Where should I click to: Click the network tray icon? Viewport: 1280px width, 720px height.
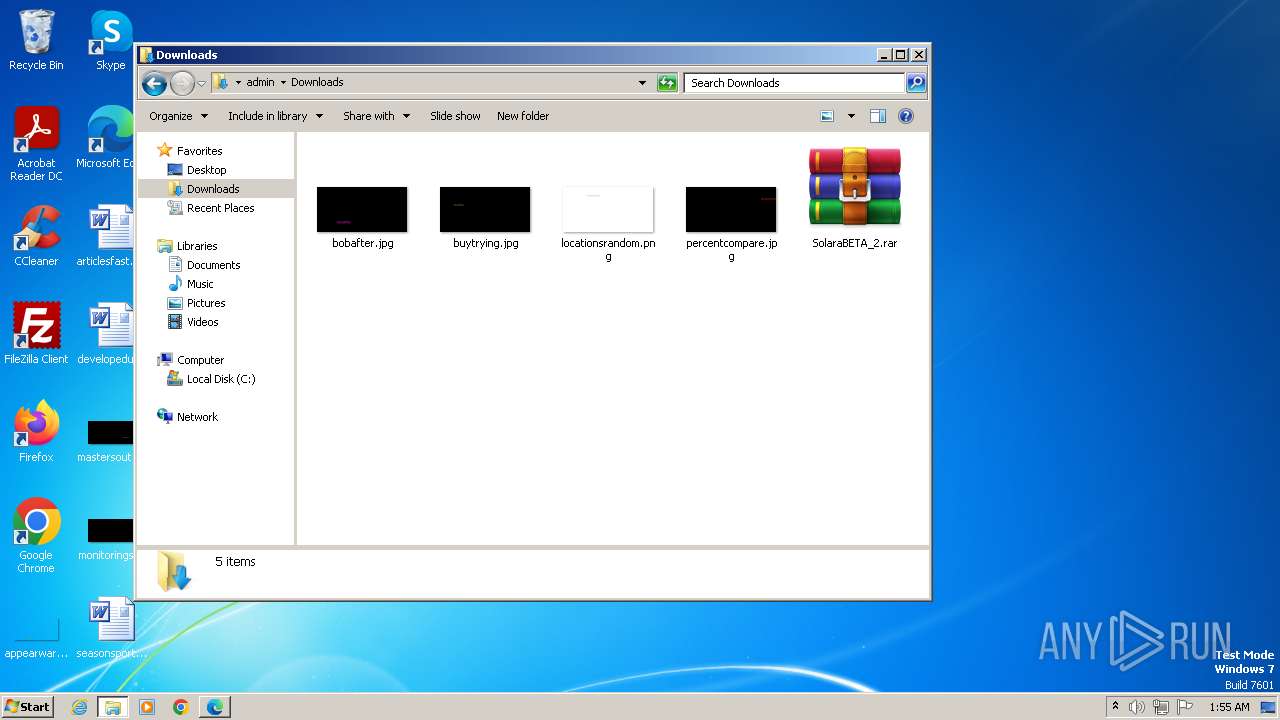[x=1161, y=707]
